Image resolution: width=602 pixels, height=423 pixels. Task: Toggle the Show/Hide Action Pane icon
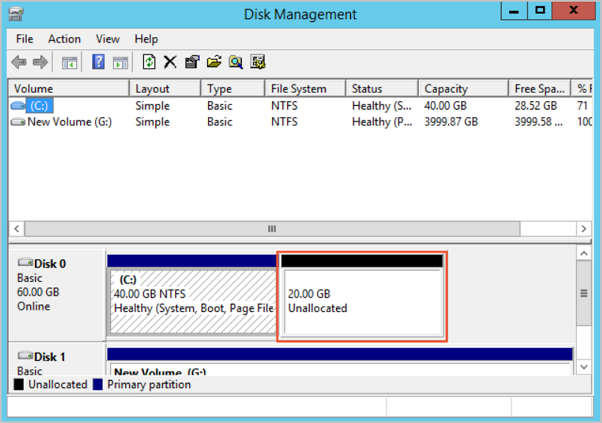pyautogui.click(x=120, y=62)
